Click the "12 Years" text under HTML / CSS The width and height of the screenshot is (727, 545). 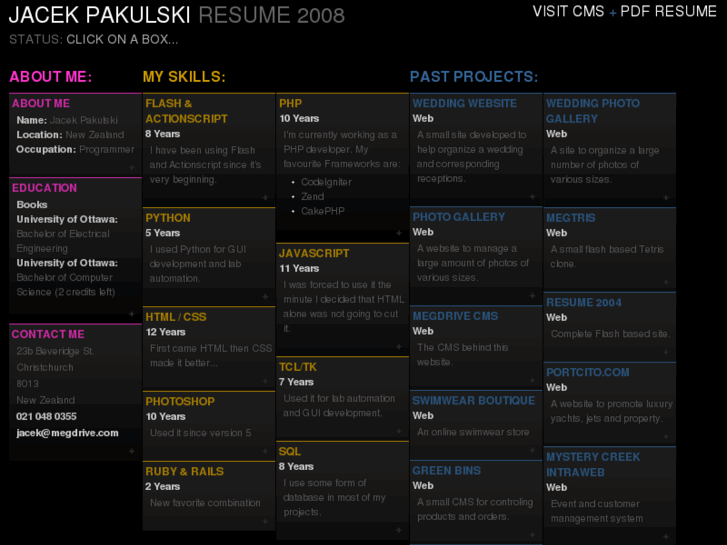point(166,332)
